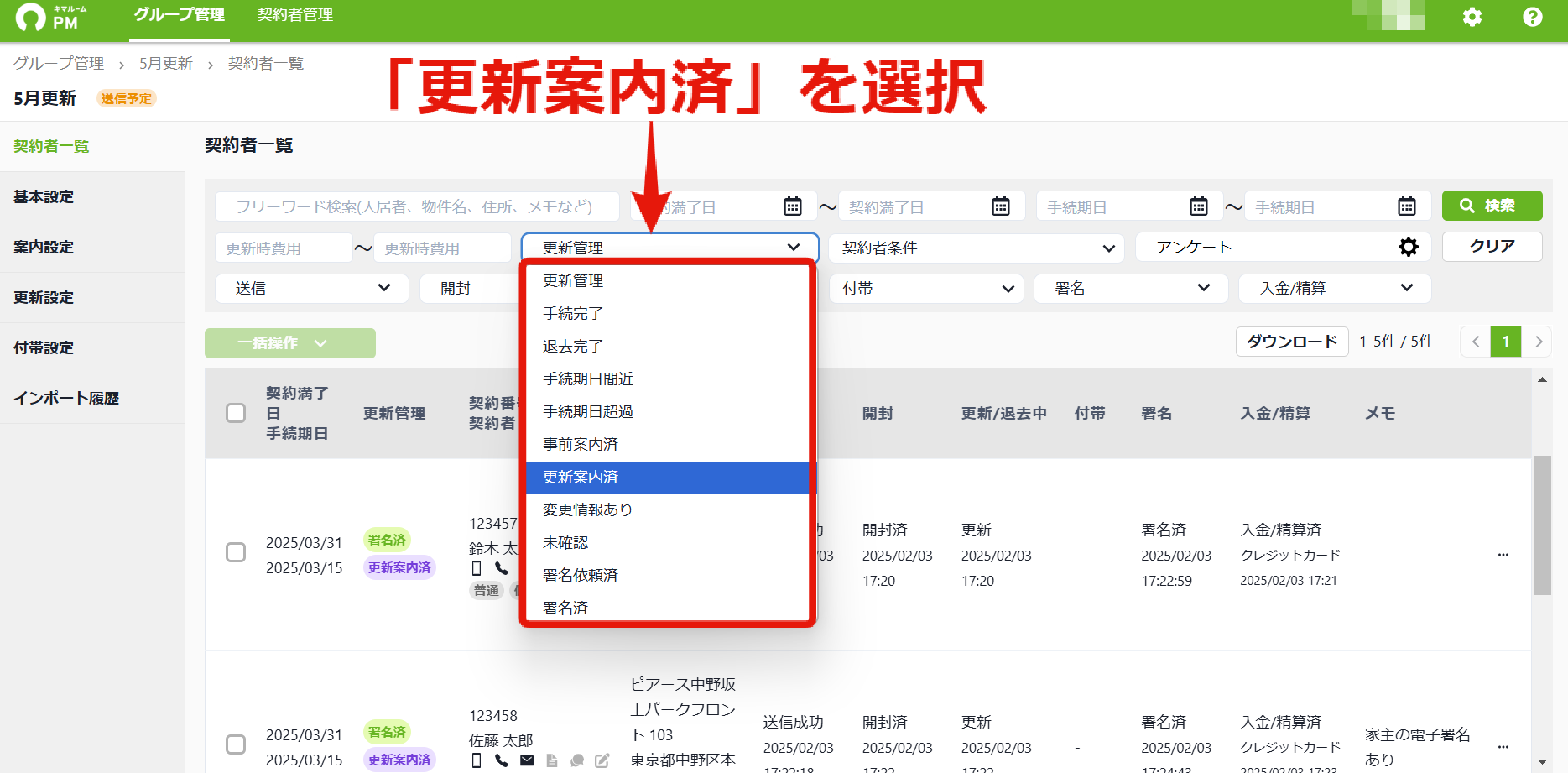This screenshot has height=773, width=1568.
Task: Click 契約者一覧 in sidebar
Action: point(92,147)
